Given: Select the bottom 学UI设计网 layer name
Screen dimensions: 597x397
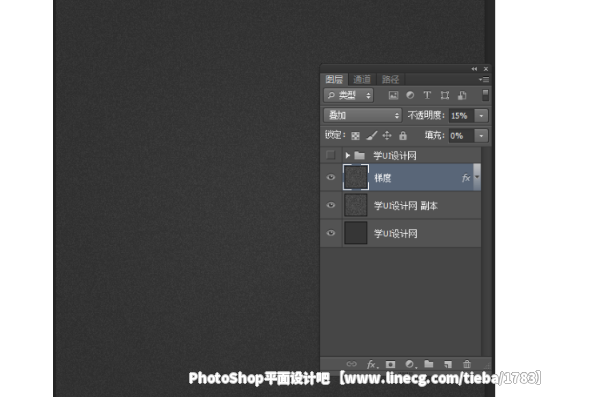Looking at the screenshot, I should tap(396, 234).
